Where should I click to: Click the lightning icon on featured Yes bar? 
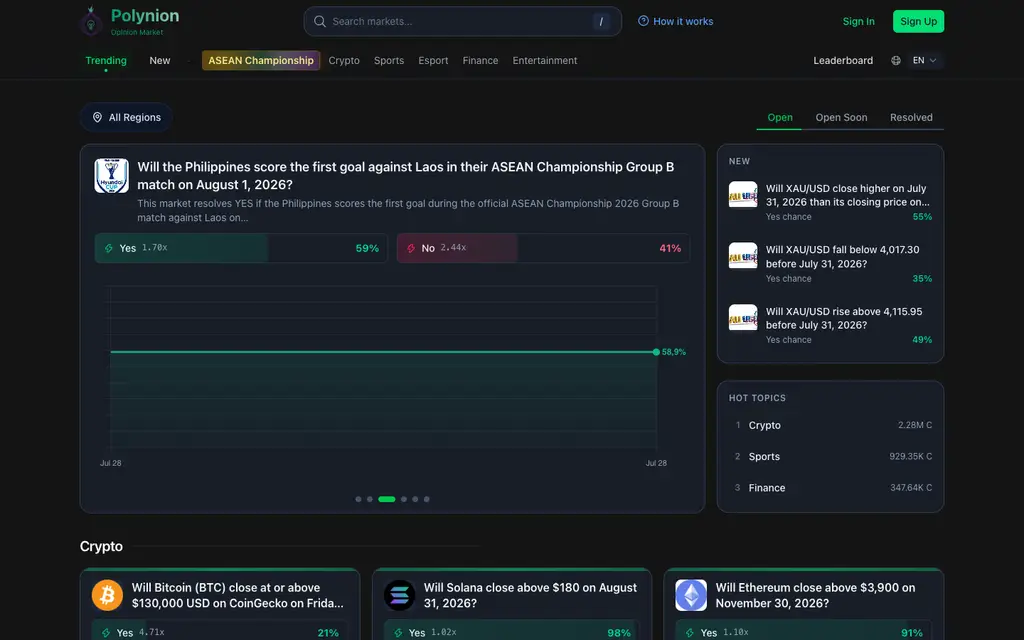[108, 248]
